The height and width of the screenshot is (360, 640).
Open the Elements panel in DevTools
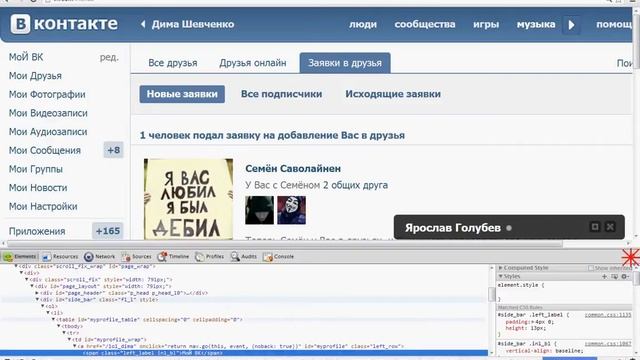pos(20,257)
